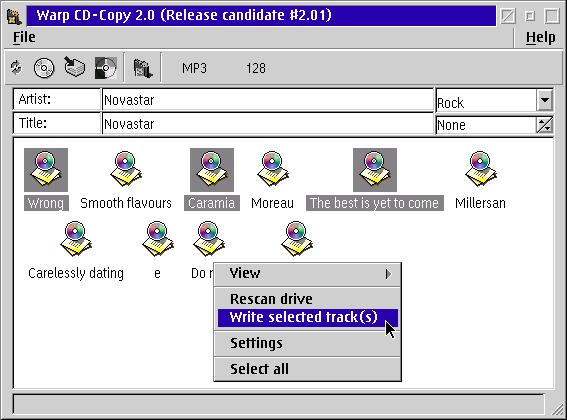Select the Do track icon
This screenshot has height=420, width=567.
pos(209,239)
